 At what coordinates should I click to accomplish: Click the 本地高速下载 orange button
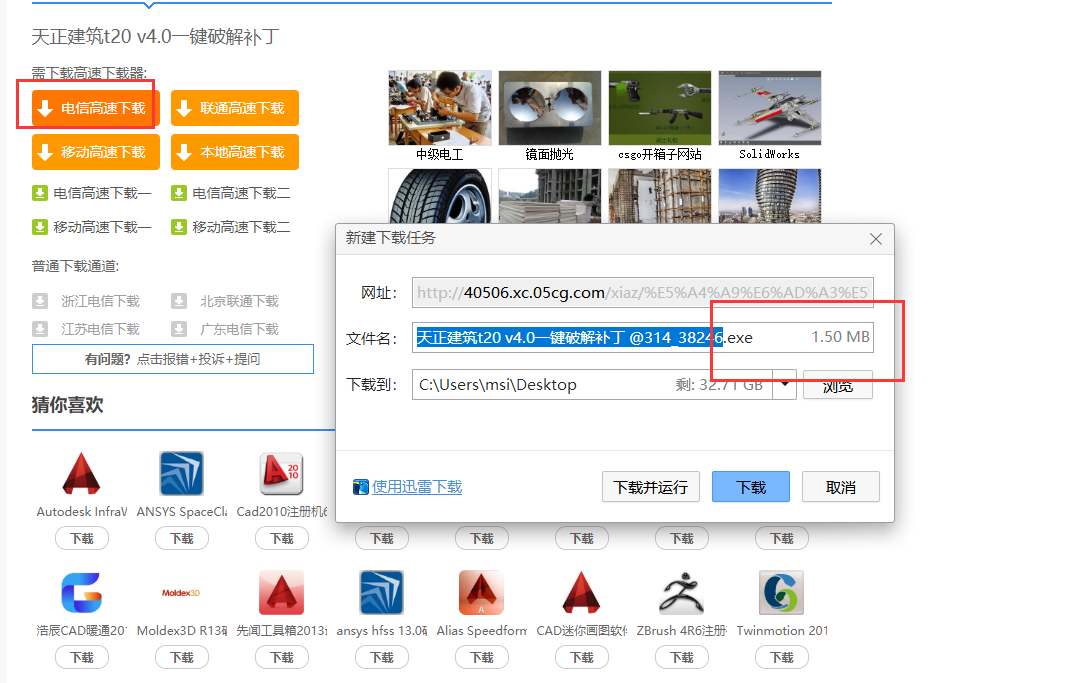click(x=234, y=152)
